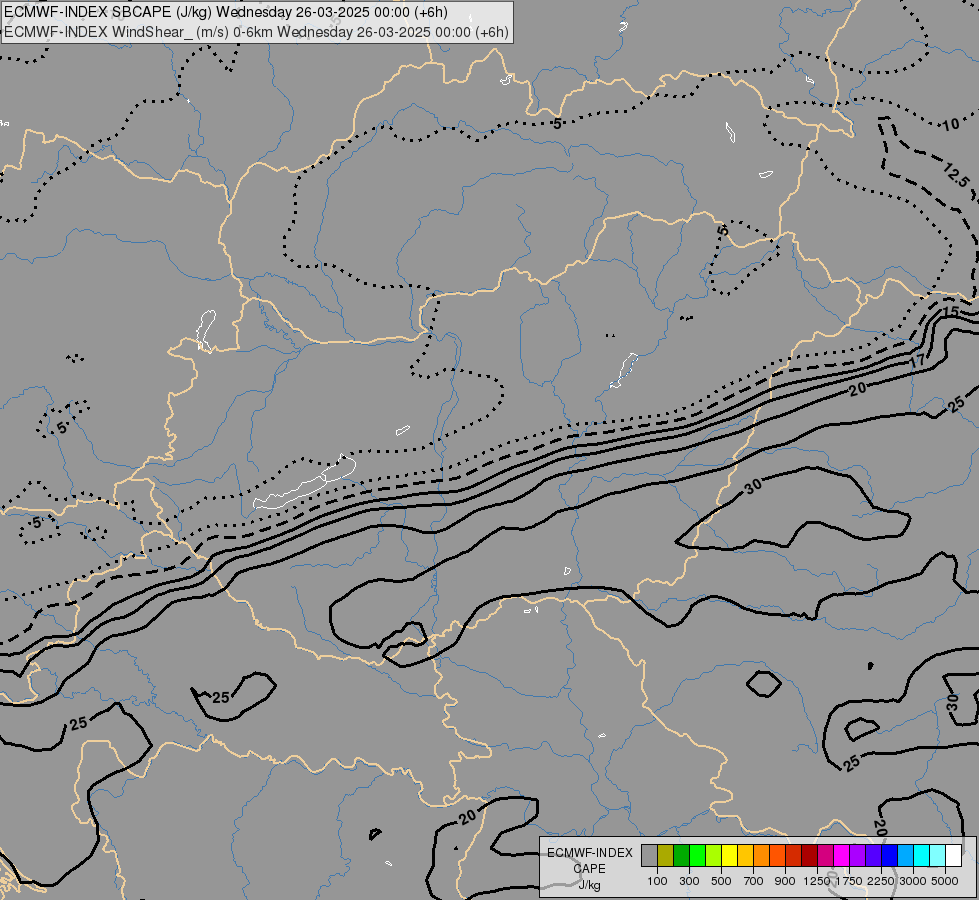The height and width of the screenshot is (900, 979).
Task: Click the SBCAPE title line in header
Action: pos(227,12)
